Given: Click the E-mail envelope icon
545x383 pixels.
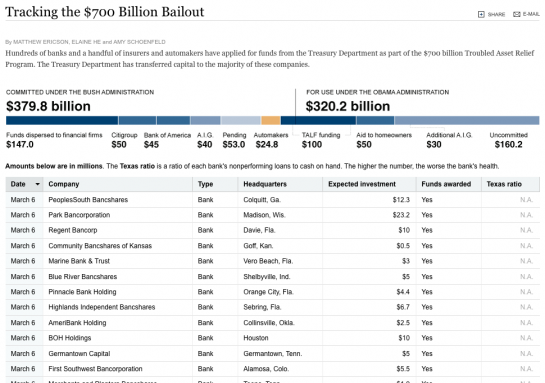Looking at the screenshot, I should click(517, 14).
